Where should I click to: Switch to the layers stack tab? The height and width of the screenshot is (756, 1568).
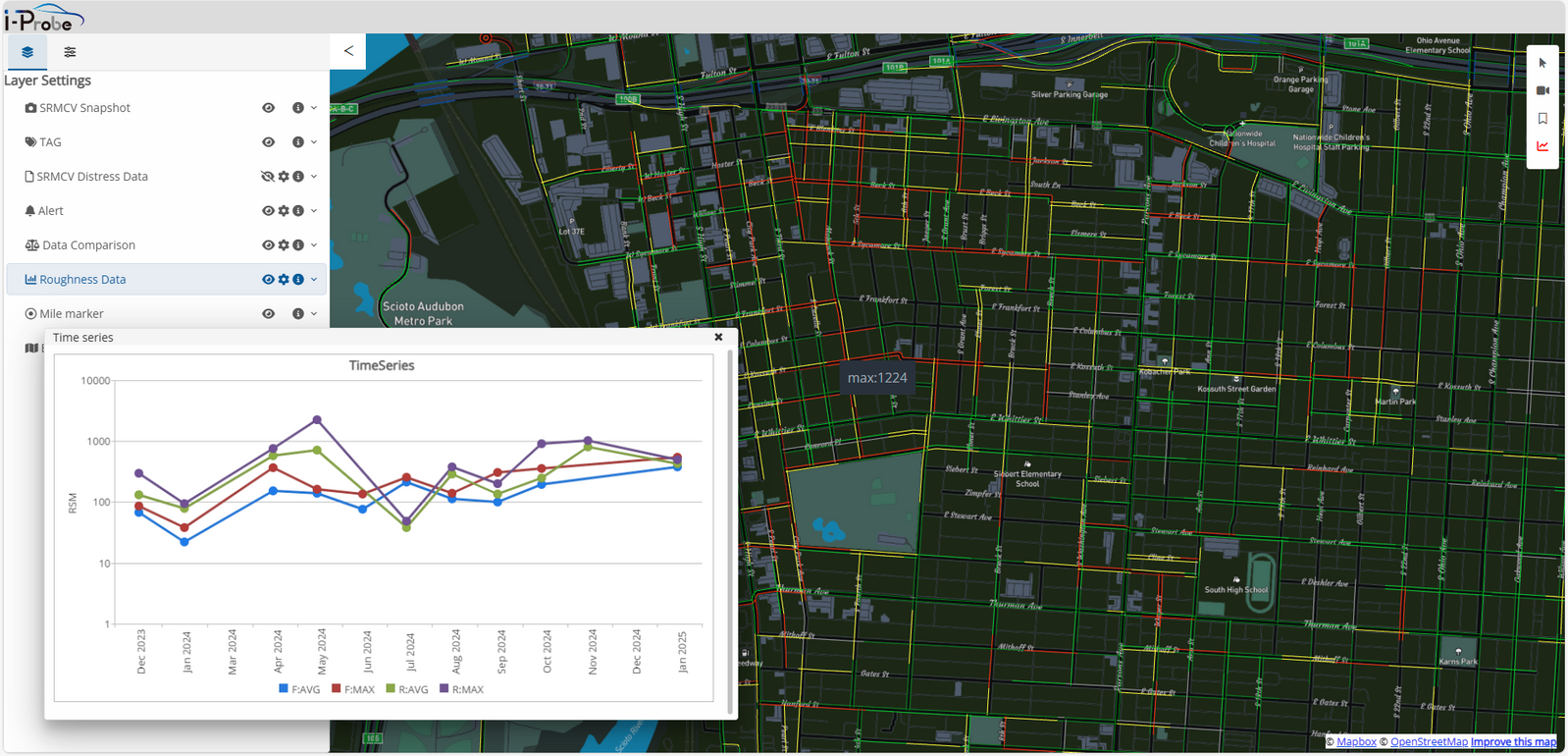(x=27, y=52)
